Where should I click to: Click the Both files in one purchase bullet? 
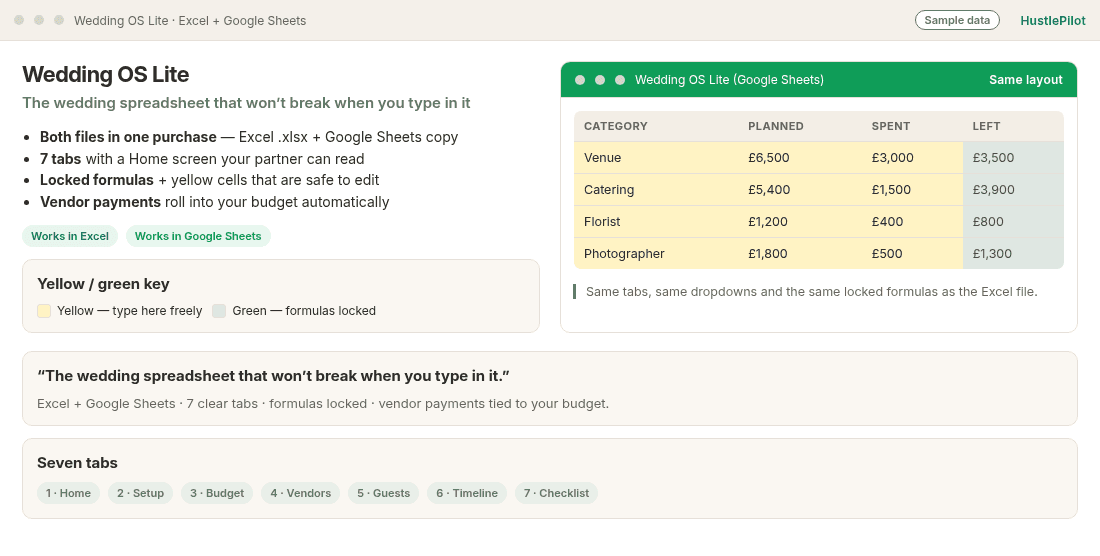(x=249, y=137)
